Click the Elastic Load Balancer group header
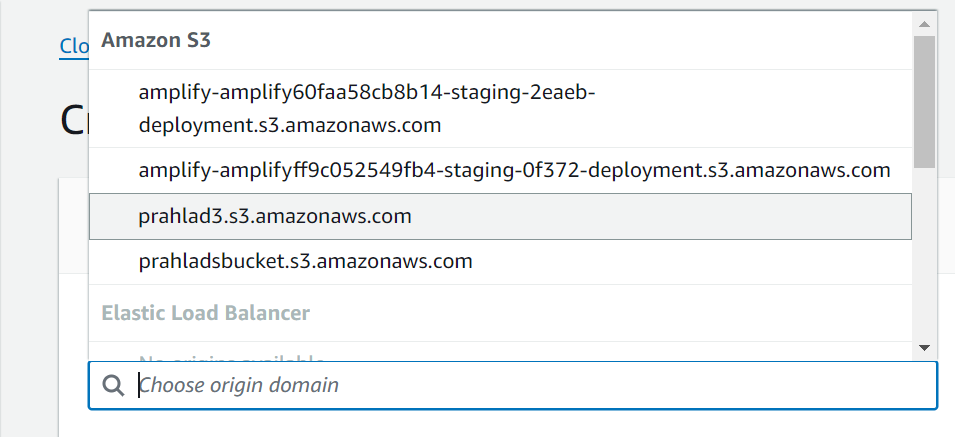 pyautogui.click(x=205, y=313)
